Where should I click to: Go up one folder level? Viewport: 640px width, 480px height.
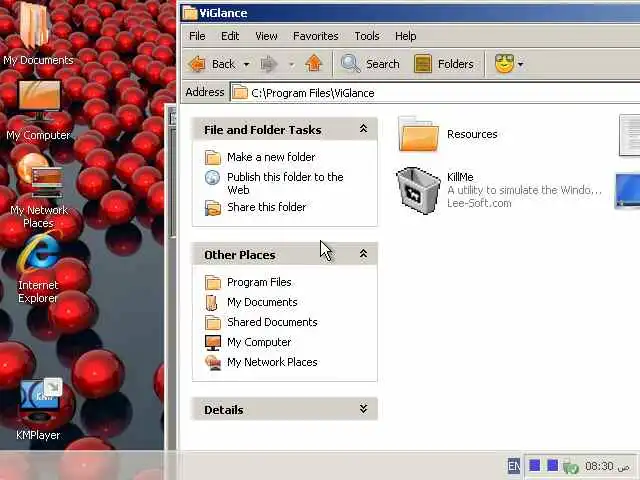(313, 64)
